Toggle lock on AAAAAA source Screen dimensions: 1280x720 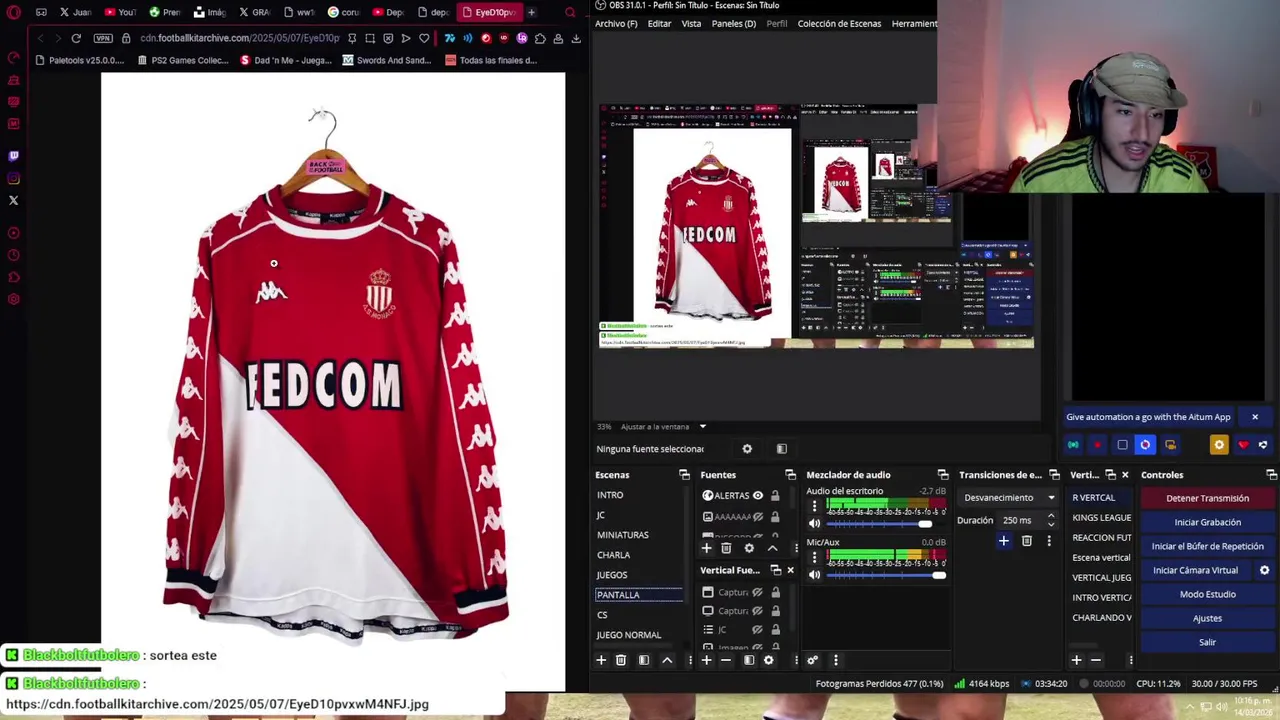(x=775, y=516)
